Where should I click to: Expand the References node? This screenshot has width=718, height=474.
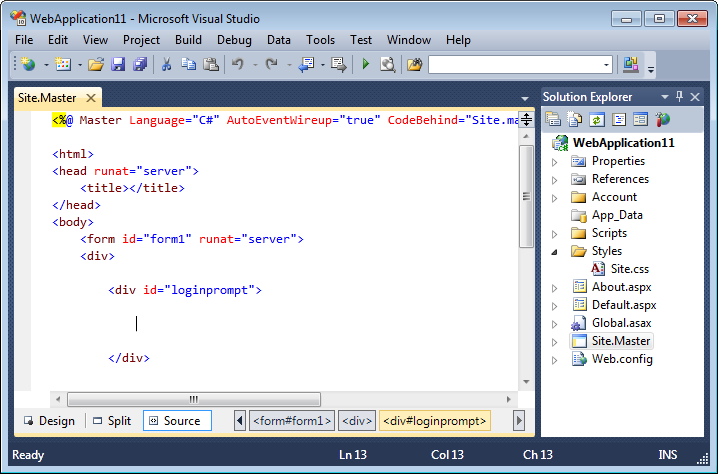click(x=555, y=180)
